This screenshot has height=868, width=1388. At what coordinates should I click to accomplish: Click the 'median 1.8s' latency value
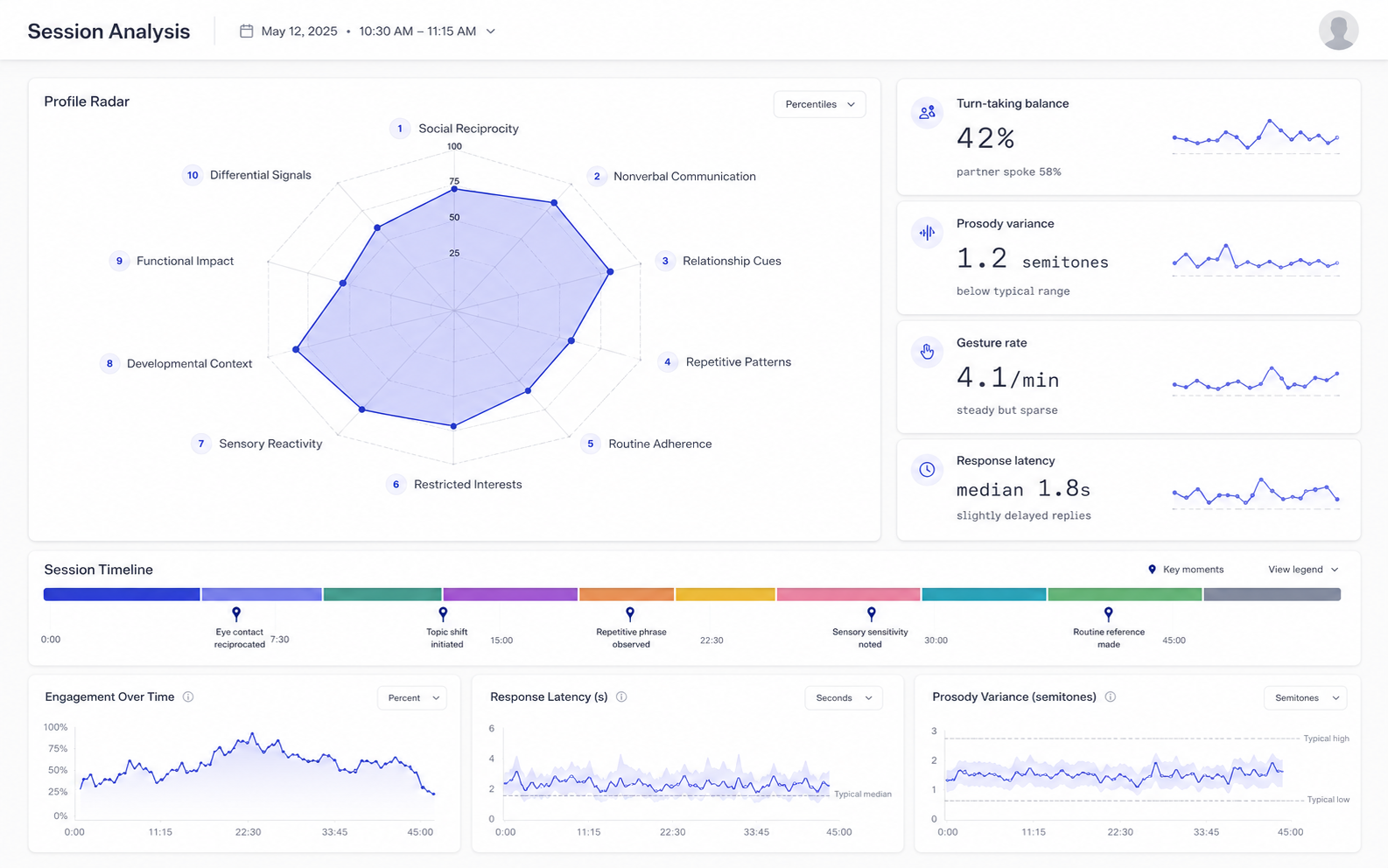[x=1023, y=488]
